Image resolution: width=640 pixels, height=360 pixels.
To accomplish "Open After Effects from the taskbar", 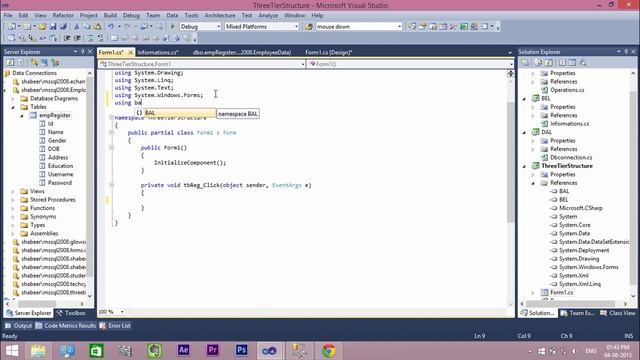I will pos(183,351).
